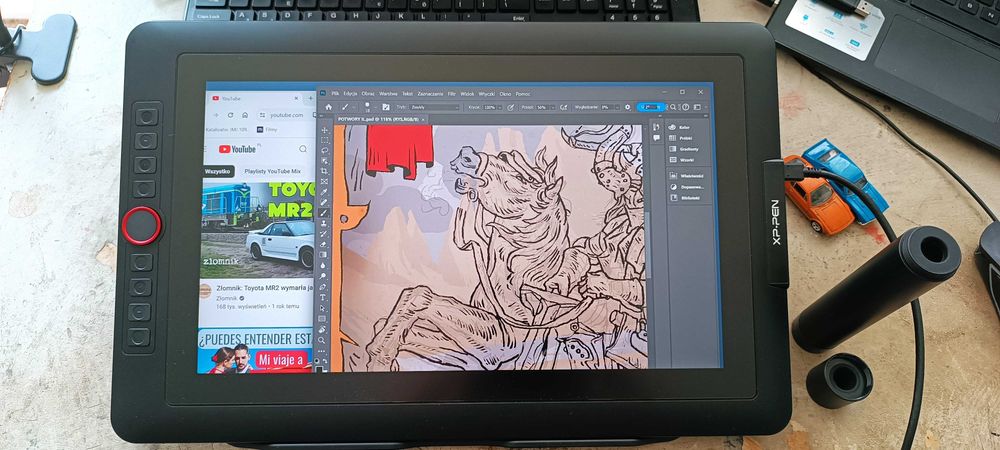Screen dimensions: 1000x450
Task: Open the Edycja menu
Action: point(350,94)
